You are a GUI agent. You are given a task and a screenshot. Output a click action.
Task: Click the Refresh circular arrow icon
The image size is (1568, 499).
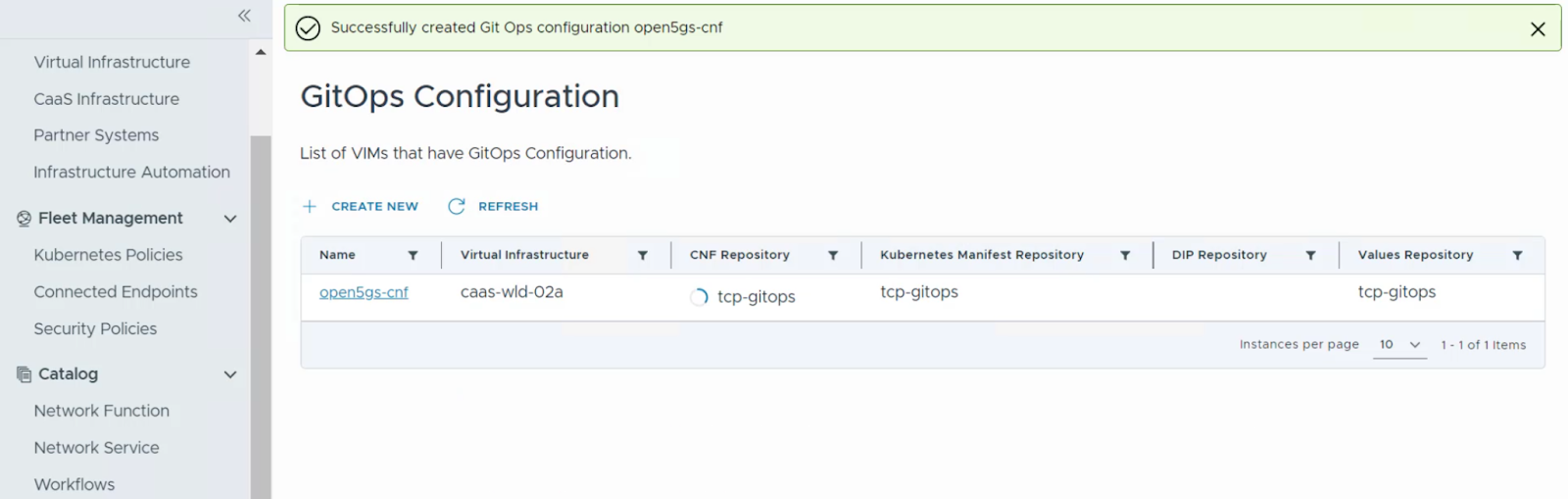point(457,206)
